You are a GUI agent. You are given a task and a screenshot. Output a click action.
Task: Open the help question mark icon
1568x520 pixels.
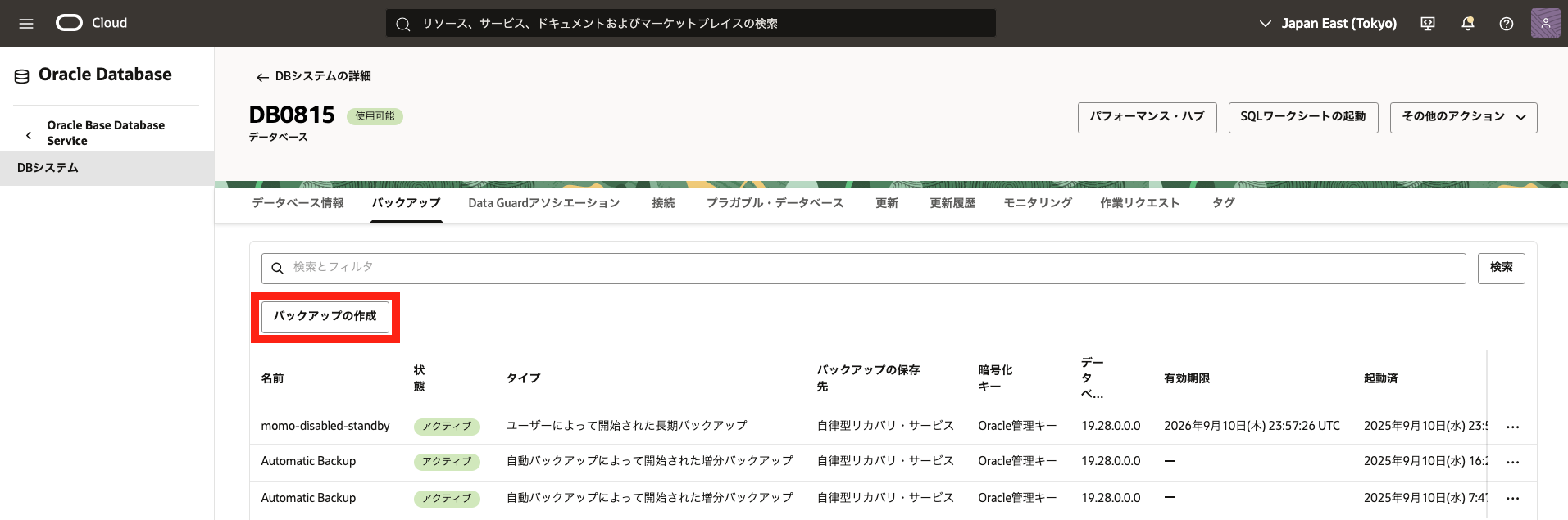[1506, 24]
